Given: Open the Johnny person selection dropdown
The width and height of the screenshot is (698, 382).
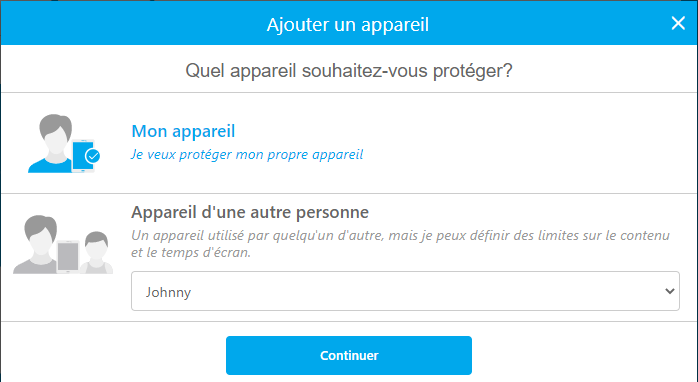Looking at the screenshot, I should (x=405, y=291).
